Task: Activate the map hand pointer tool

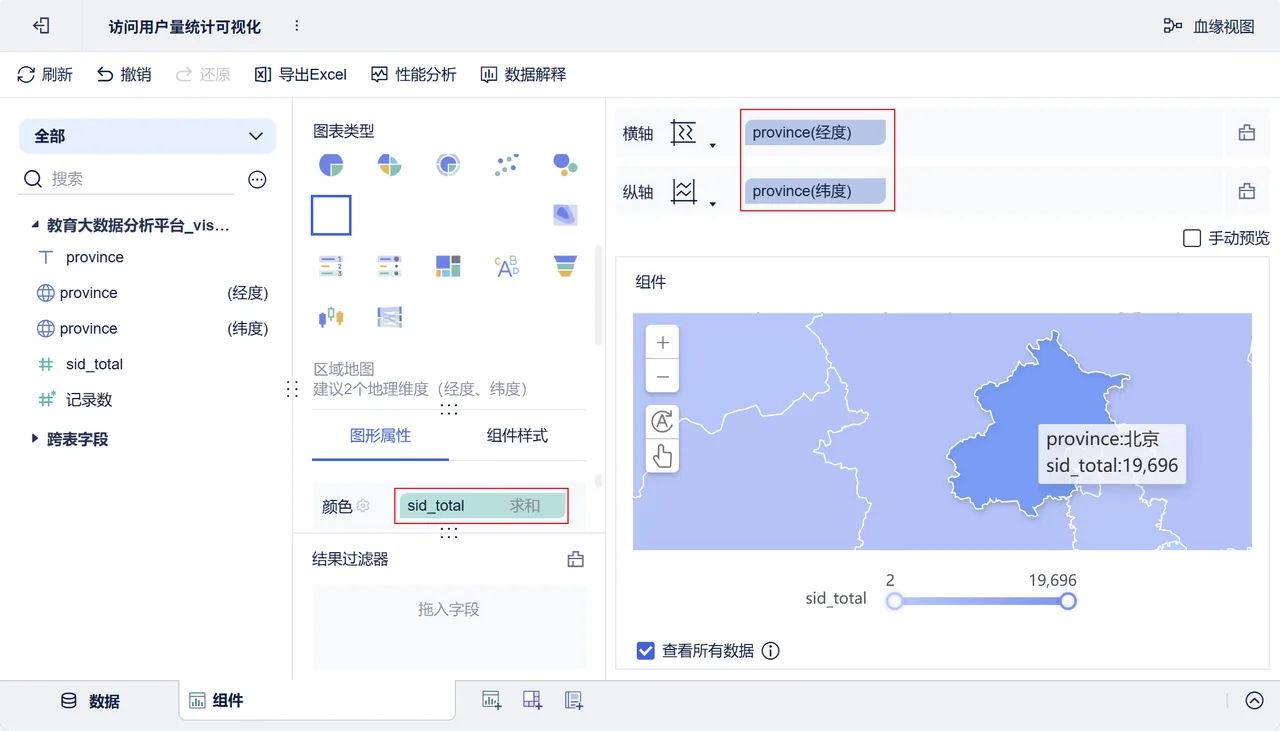Action: tap(663, 457)
